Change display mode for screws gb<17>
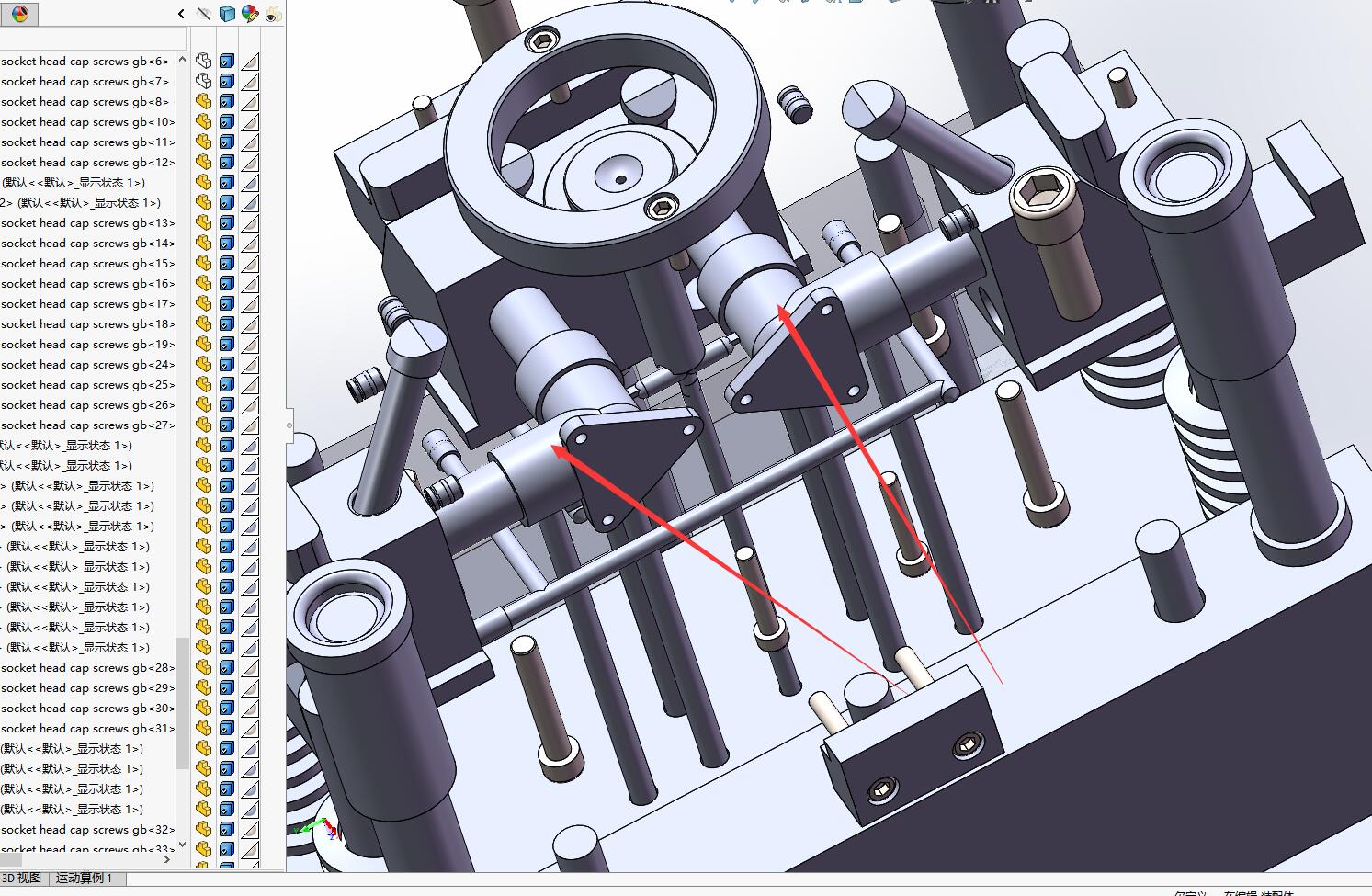The width and height of the screenshot is (1372, 896). click(x=227, y=304)
